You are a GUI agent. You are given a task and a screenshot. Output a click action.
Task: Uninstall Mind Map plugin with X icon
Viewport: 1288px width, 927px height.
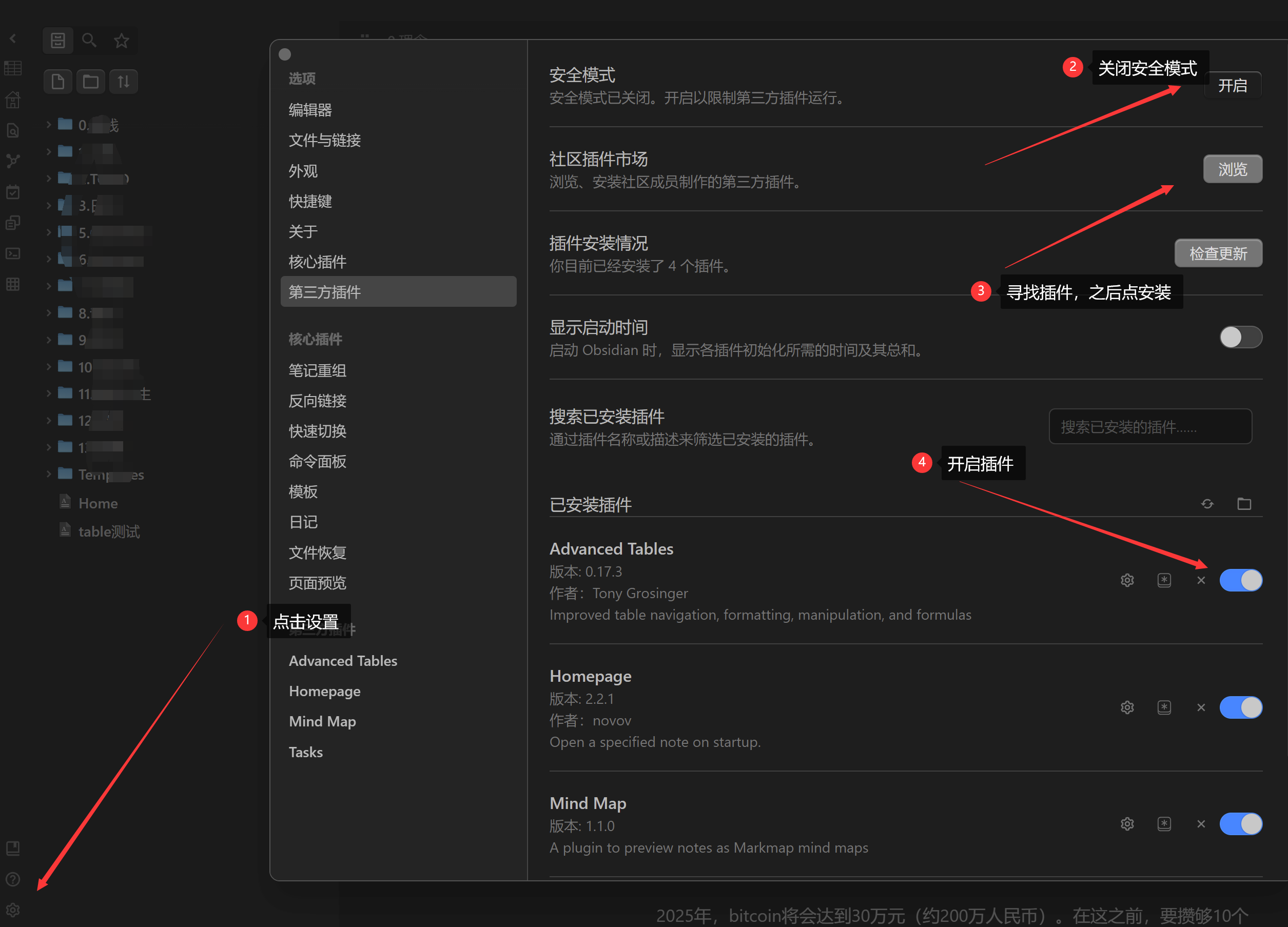tap(1201, 824)
